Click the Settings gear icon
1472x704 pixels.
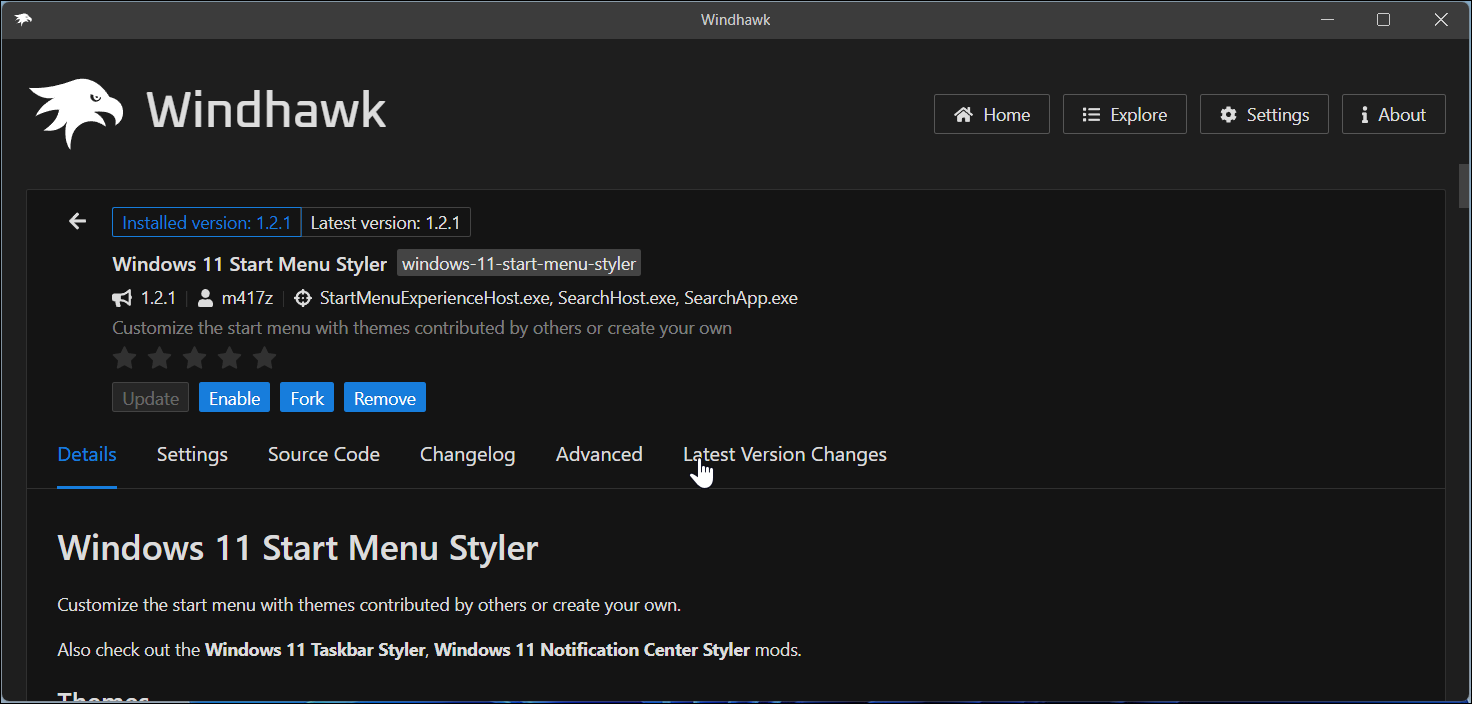click(x=1228, y=114)
